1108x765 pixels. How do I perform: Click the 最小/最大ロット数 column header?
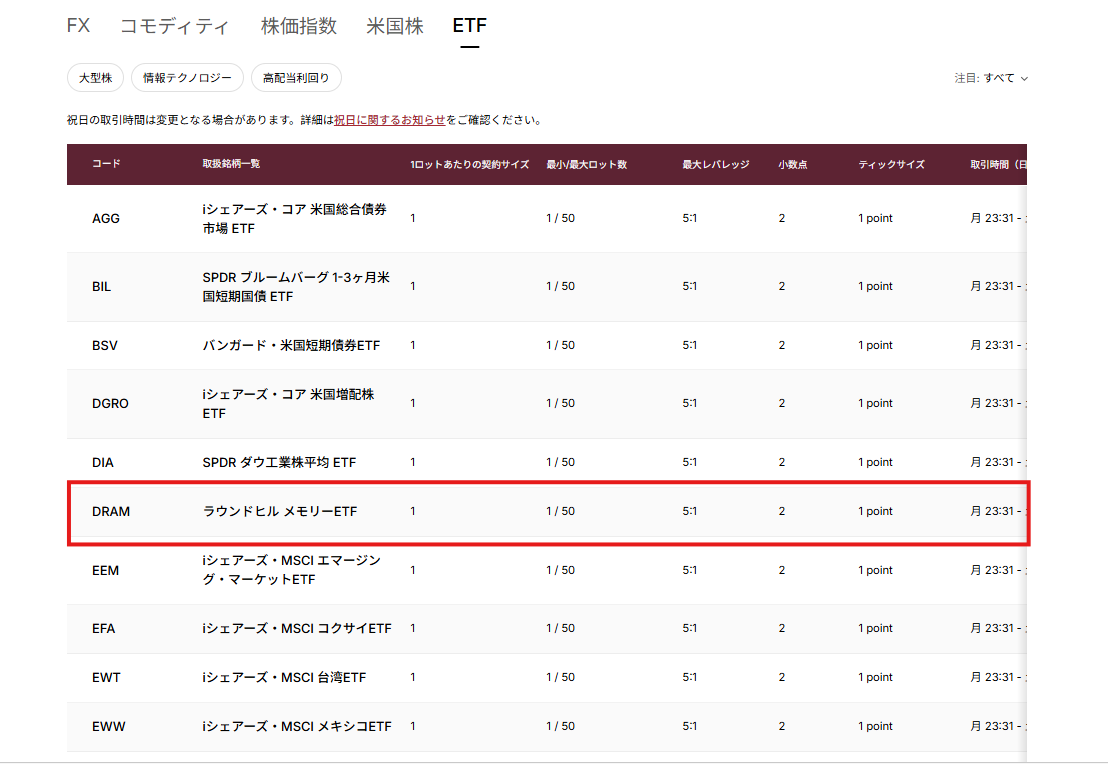[x=587, y=165]
